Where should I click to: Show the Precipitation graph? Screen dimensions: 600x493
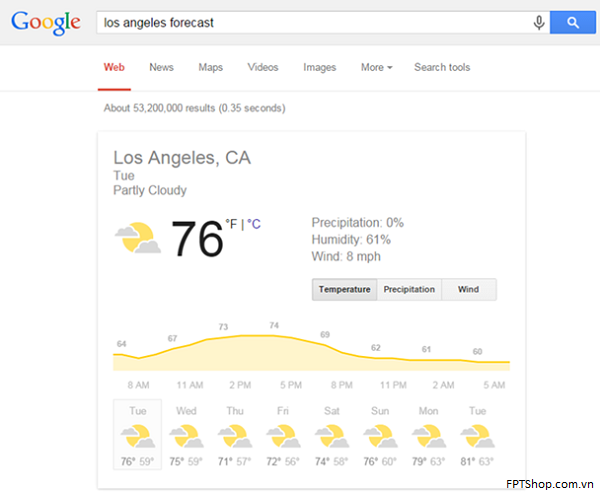tap(409, 289)
